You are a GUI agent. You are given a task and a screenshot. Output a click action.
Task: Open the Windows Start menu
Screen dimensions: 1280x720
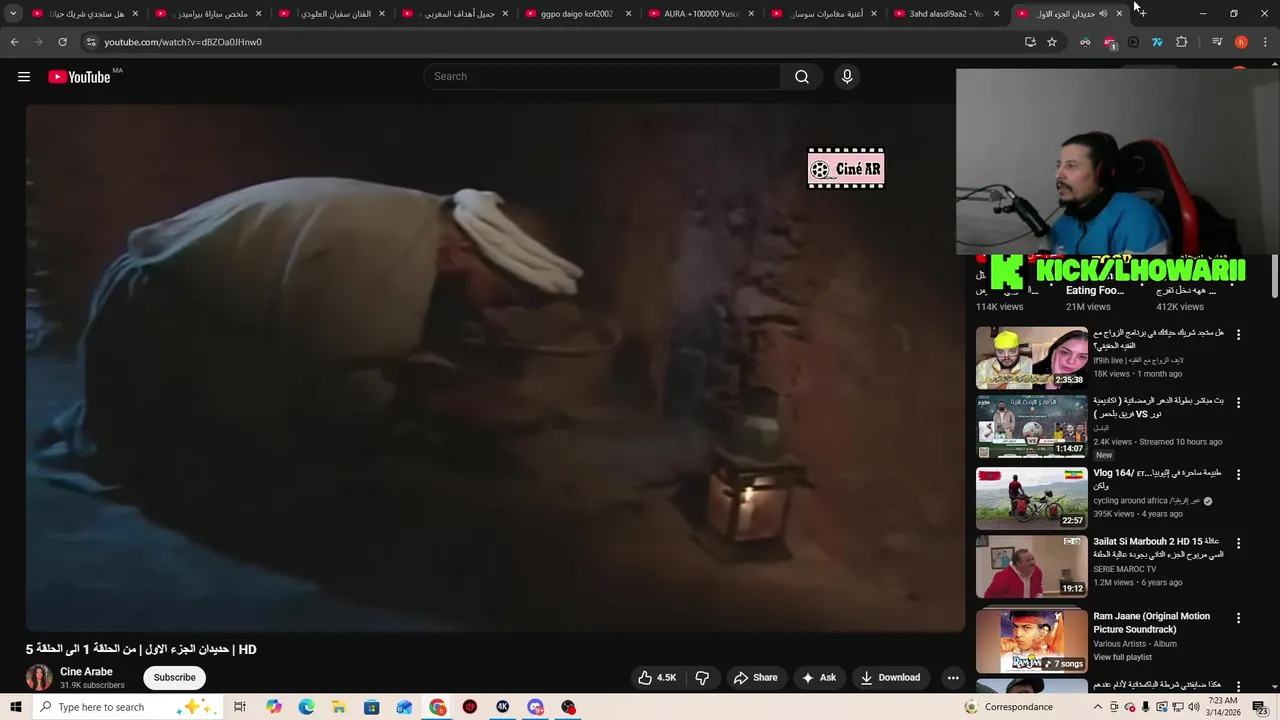[x=15, y=707]
